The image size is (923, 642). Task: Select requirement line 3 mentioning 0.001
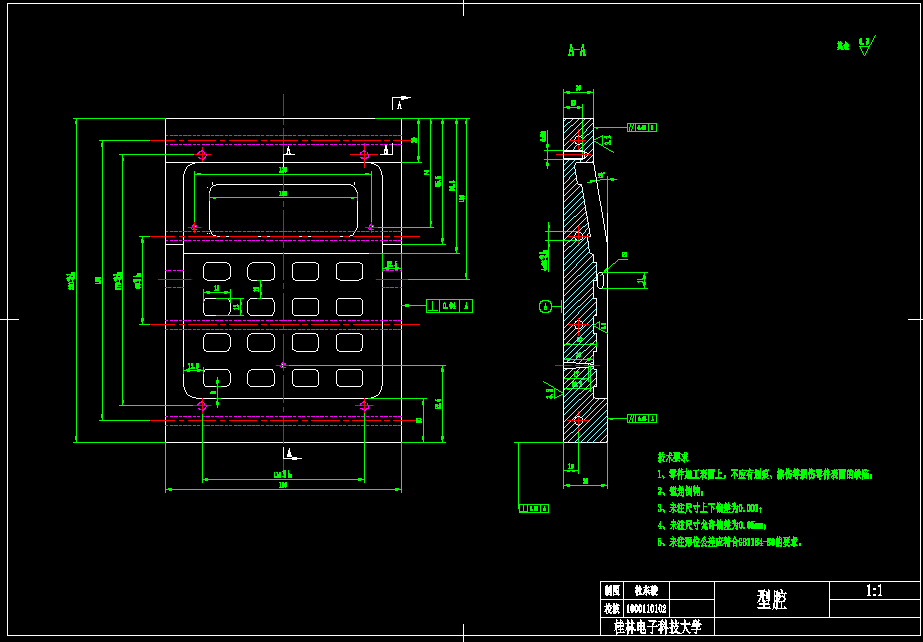point(710,507)
